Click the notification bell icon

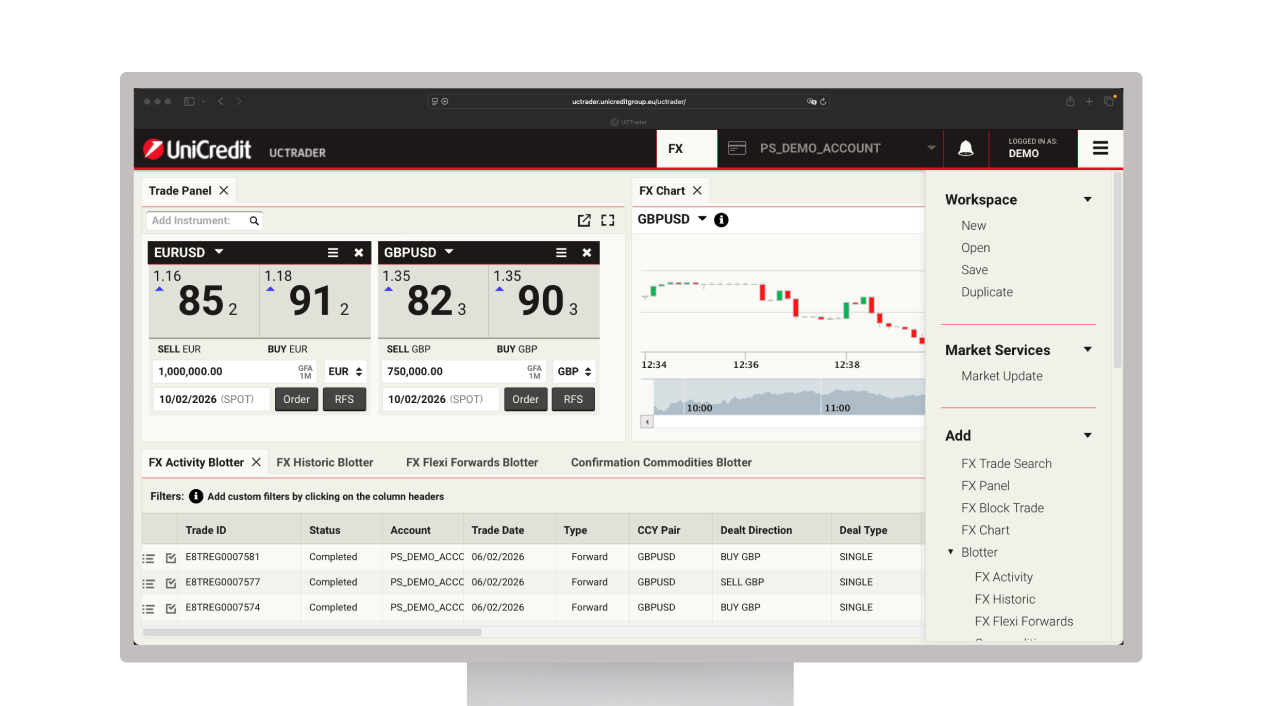point(965,148)
